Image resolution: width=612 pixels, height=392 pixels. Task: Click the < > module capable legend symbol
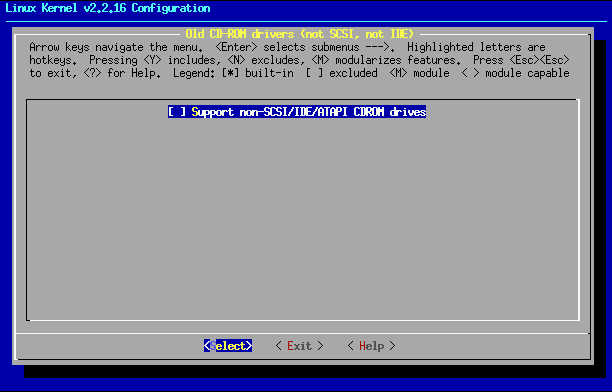point(470,73)
